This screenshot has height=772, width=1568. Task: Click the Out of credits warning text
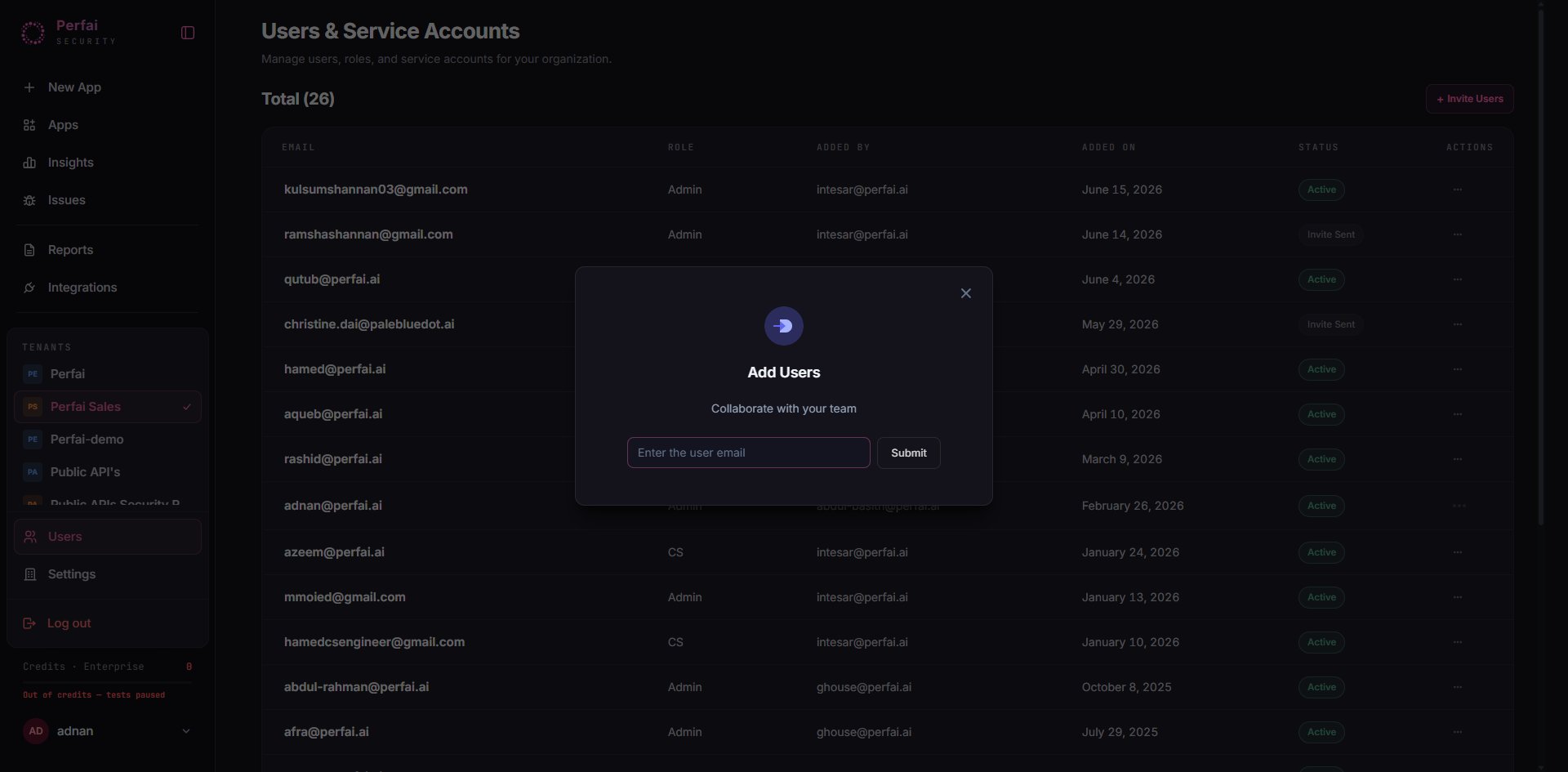pyautogui.click(x=94, y=695)
